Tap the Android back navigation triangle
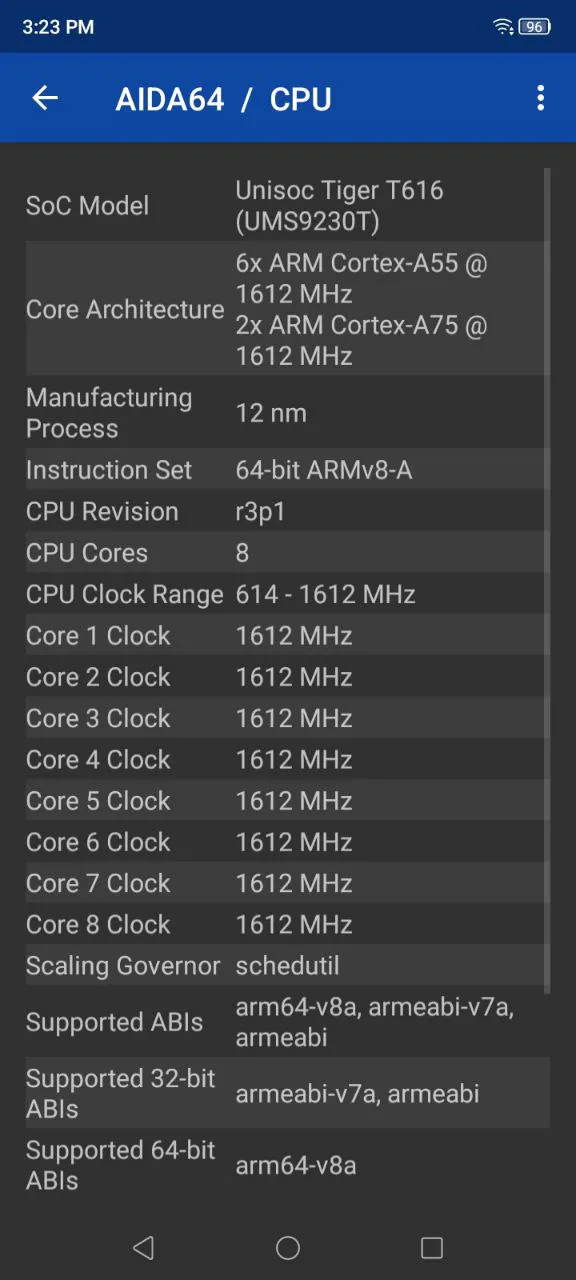Screen dimensions: 576x1280 (x=143, y=1247)
